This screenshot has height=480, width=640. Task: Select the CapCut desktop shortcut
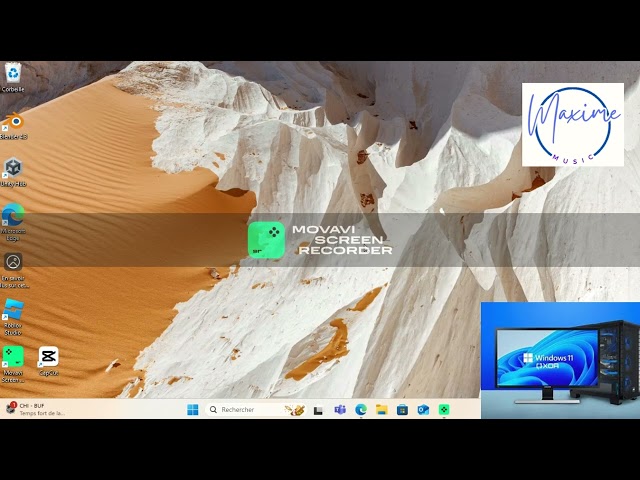[49, 361]
